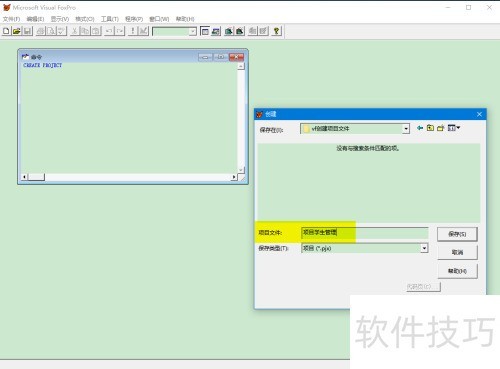This screenshot has height=369, width=500.
Task: Click the command window scroll up arrow
Action: 241,66
